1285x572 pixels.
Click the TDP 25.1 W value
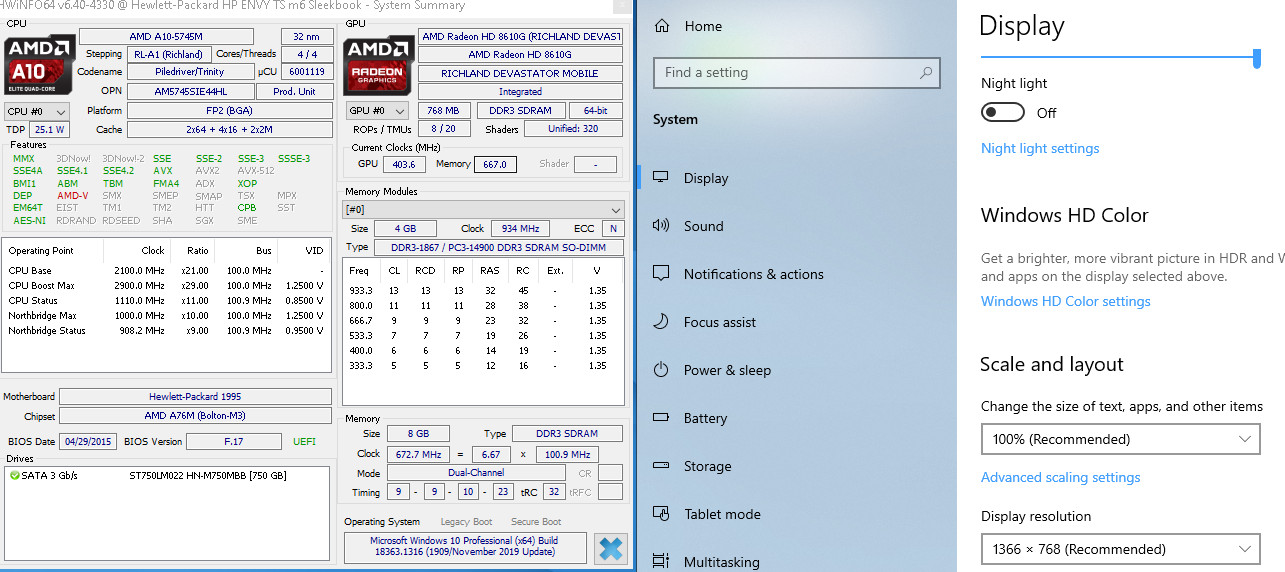tap(47, 130)
